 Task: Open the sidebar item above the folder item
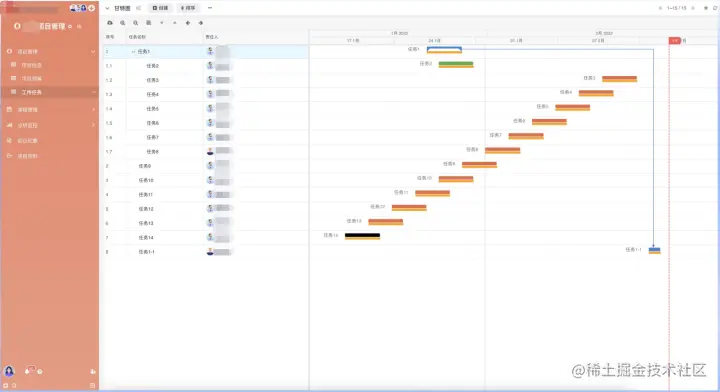click(50, 140)
